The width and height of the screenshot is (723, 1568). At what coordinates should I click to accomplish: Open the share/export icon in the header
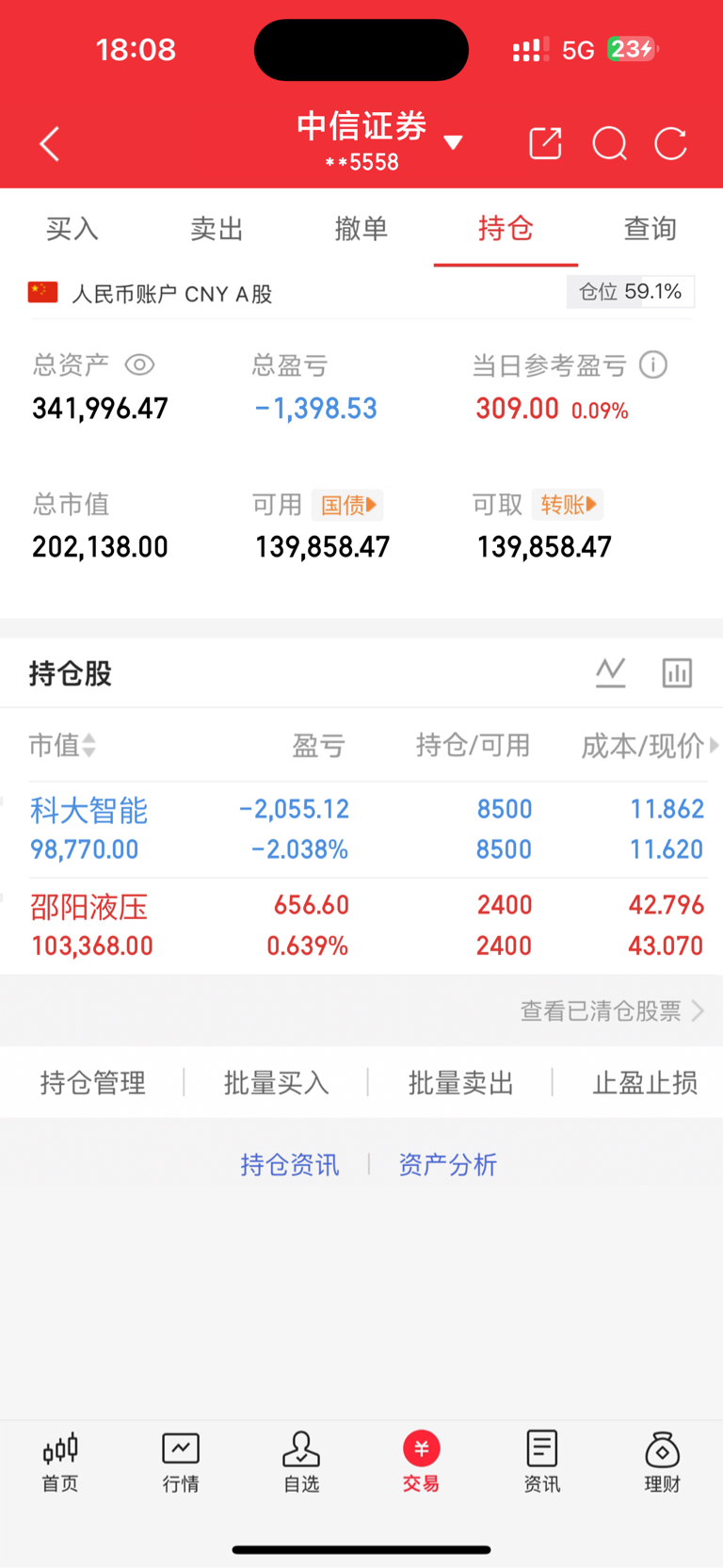(x=546, y=143)
